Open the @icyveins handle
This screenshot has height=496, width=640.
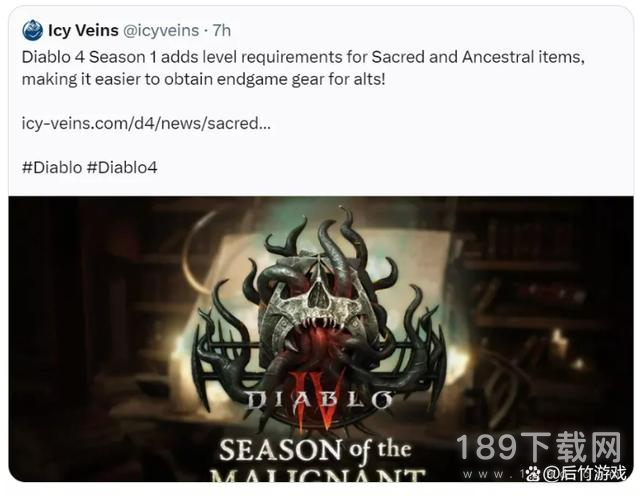161,31
